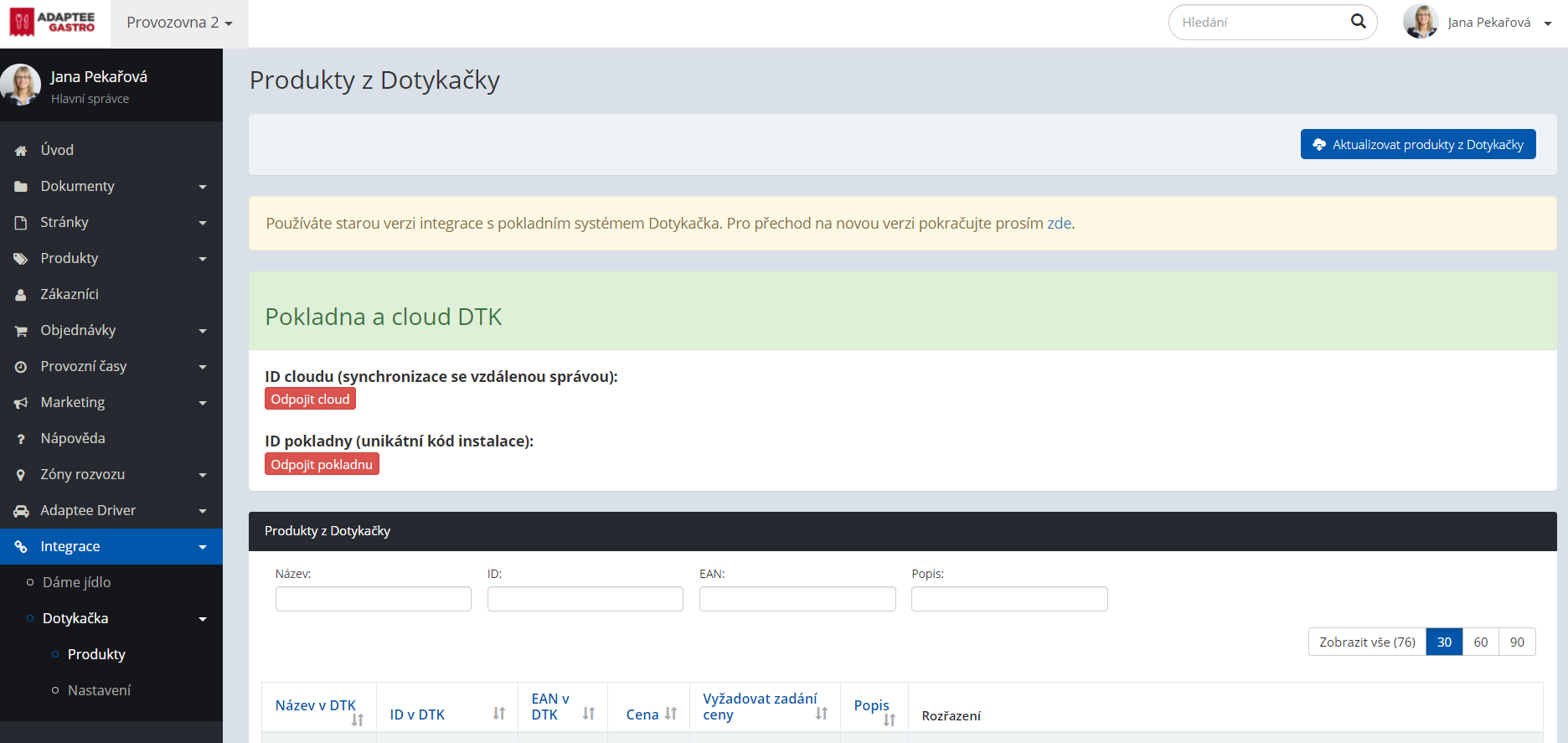Viewport: 1568px width, 743px height.
Task: Open the Nápověda menu item
Action: (x=111, y=438)
